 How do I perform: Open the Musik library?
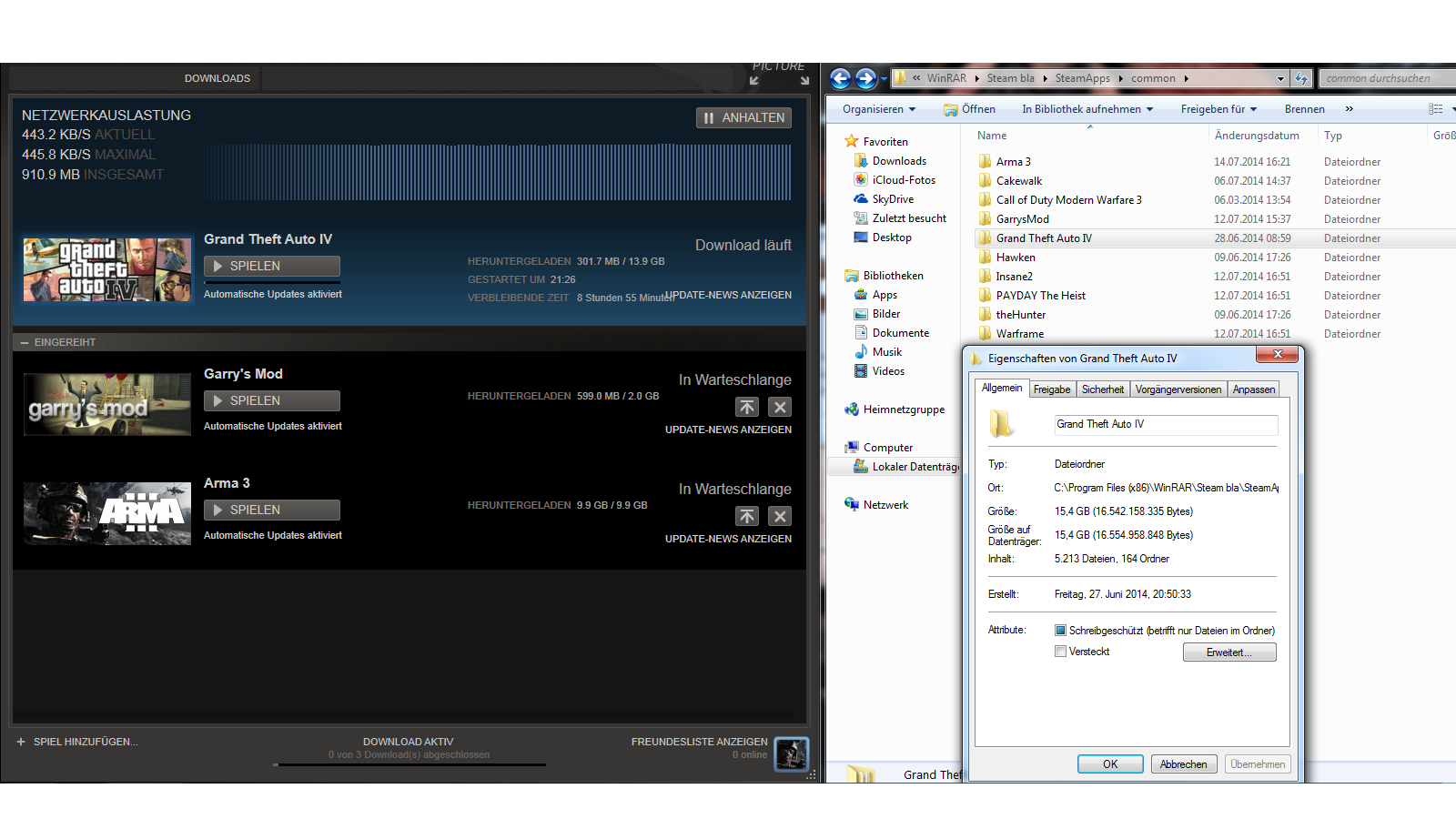[x=886, y=352]
